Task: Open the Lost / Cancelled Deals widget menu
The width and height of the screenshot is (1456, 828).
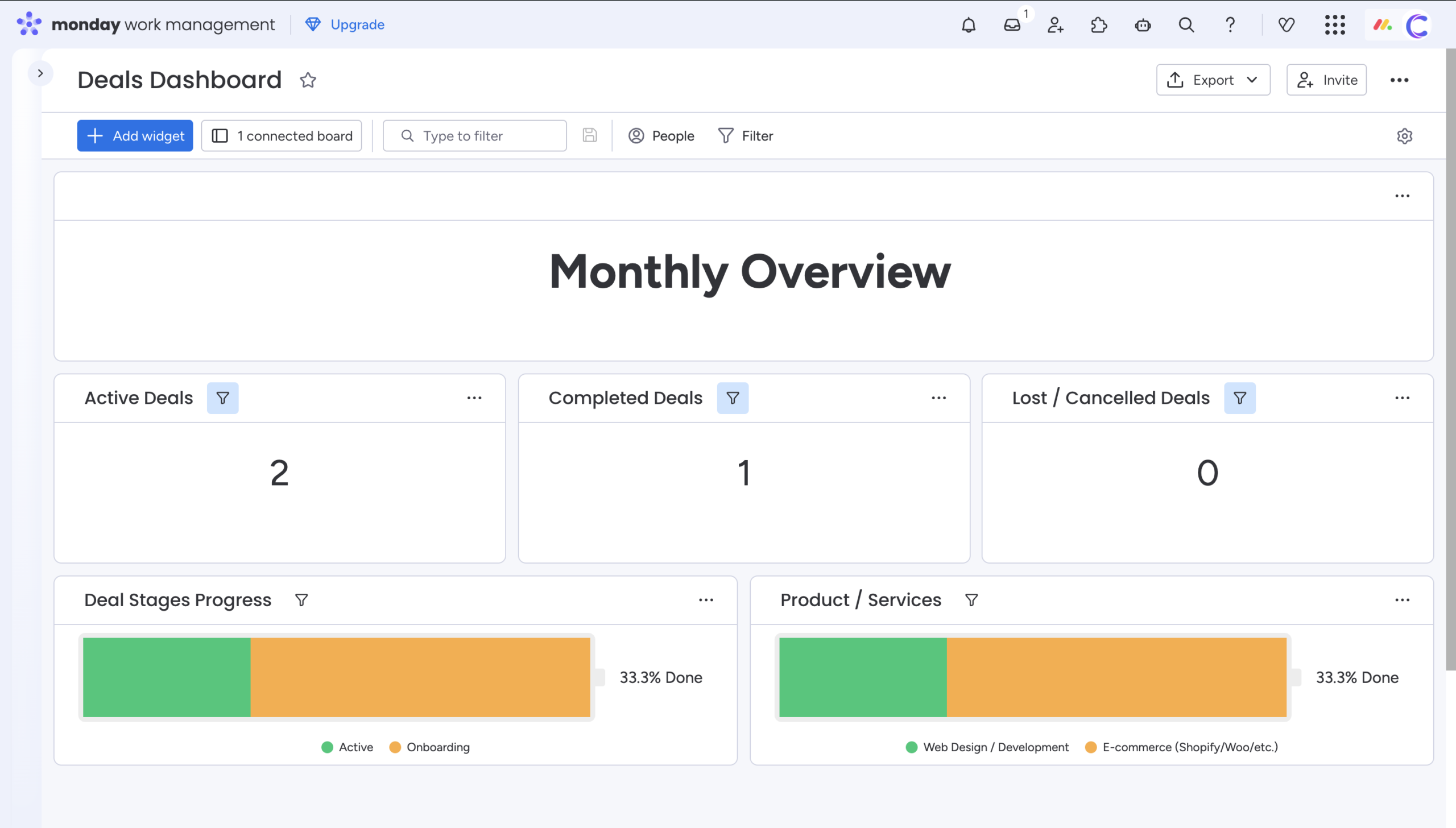Action: [x=1402, y=398]
